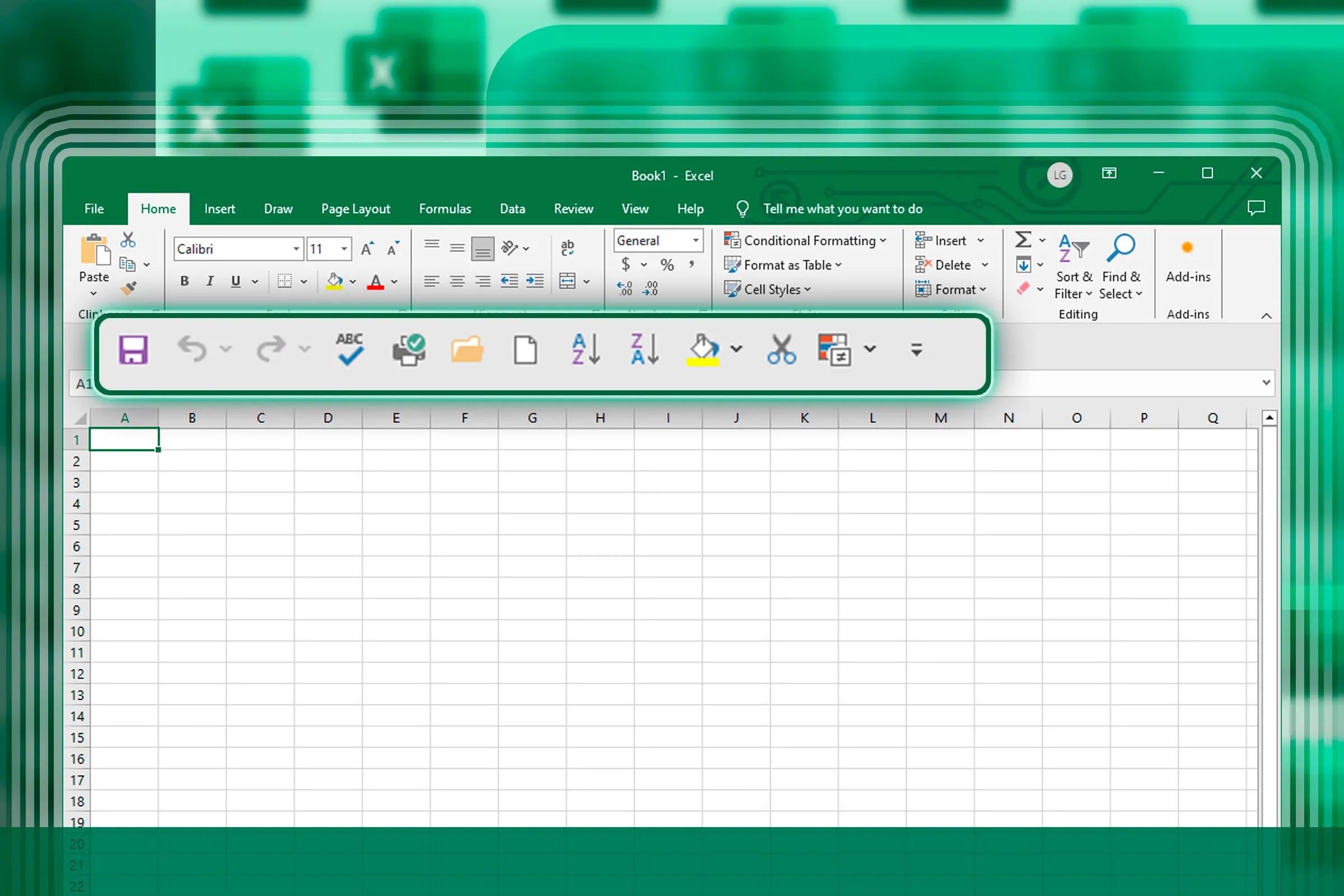Open the General number format dropdown

coord(695,241)
